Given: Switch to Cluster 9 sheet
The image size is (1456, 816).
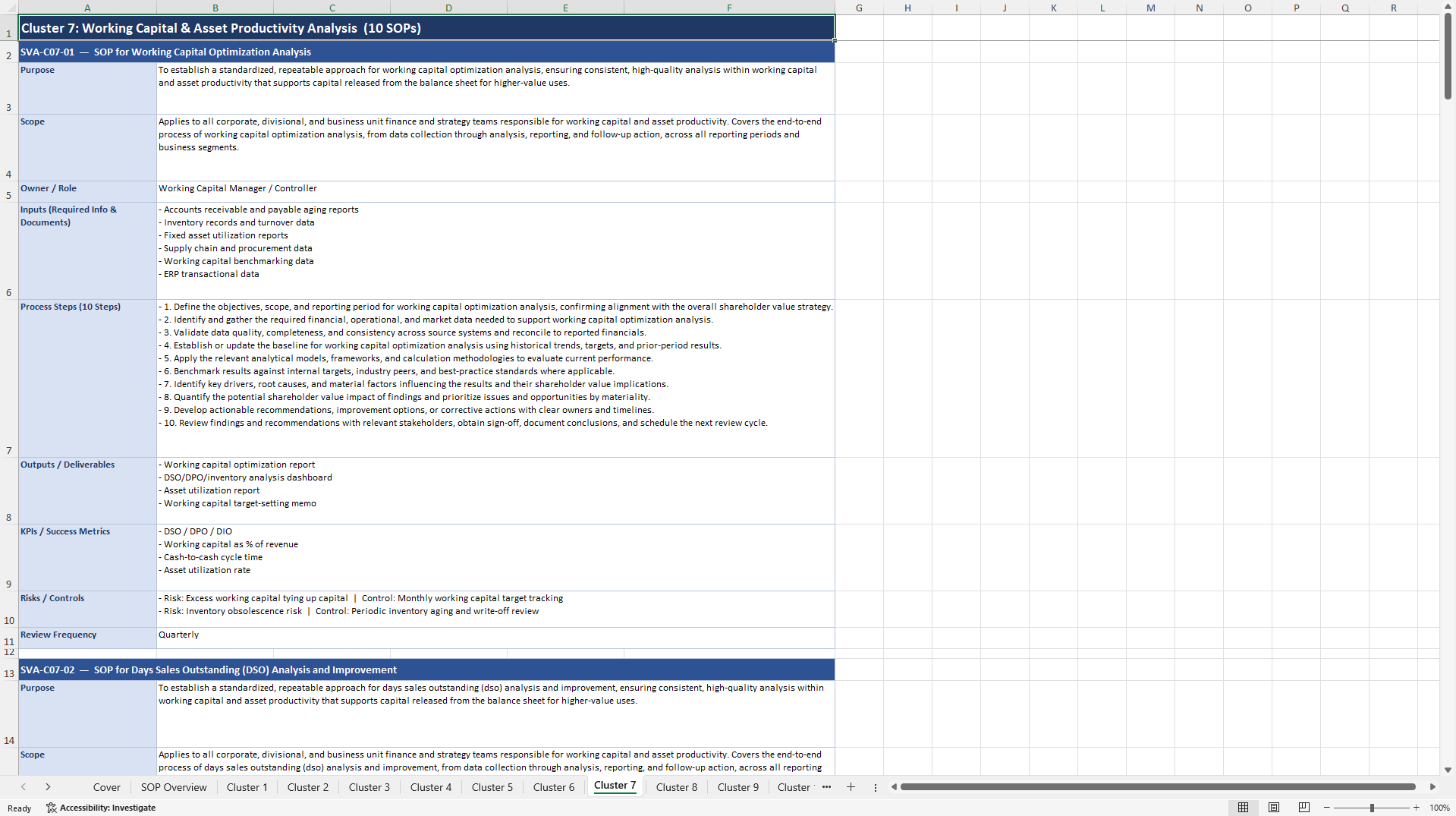Looking at the screenshot, I should 738,787.
